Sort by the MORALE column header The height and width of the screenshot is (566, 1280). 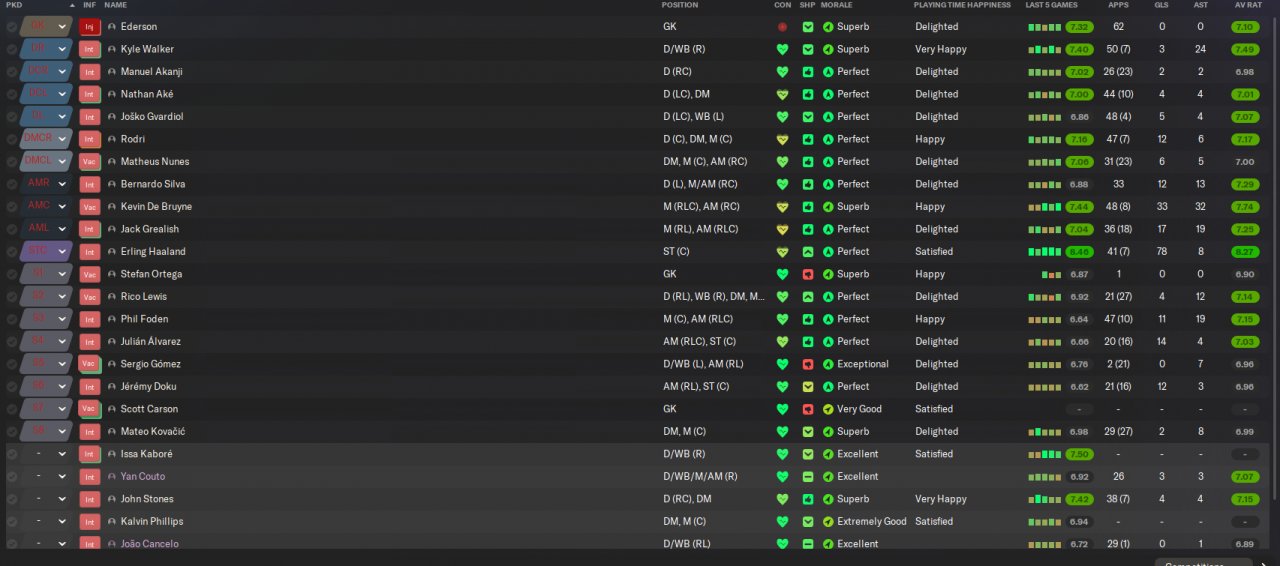pyautogui.click(x=837, y=5)
